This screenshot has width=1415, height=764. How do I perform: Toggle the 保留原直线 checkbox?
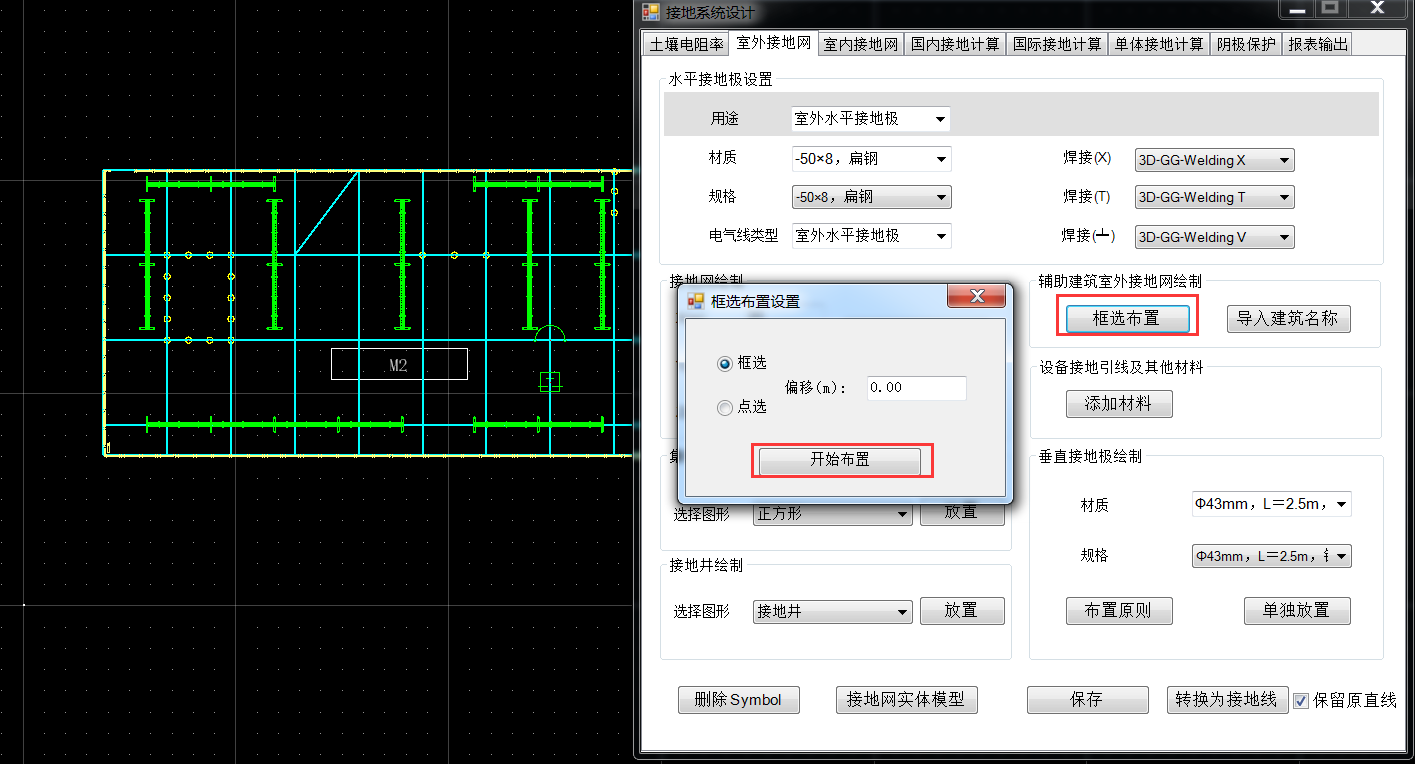[1300, 700]
